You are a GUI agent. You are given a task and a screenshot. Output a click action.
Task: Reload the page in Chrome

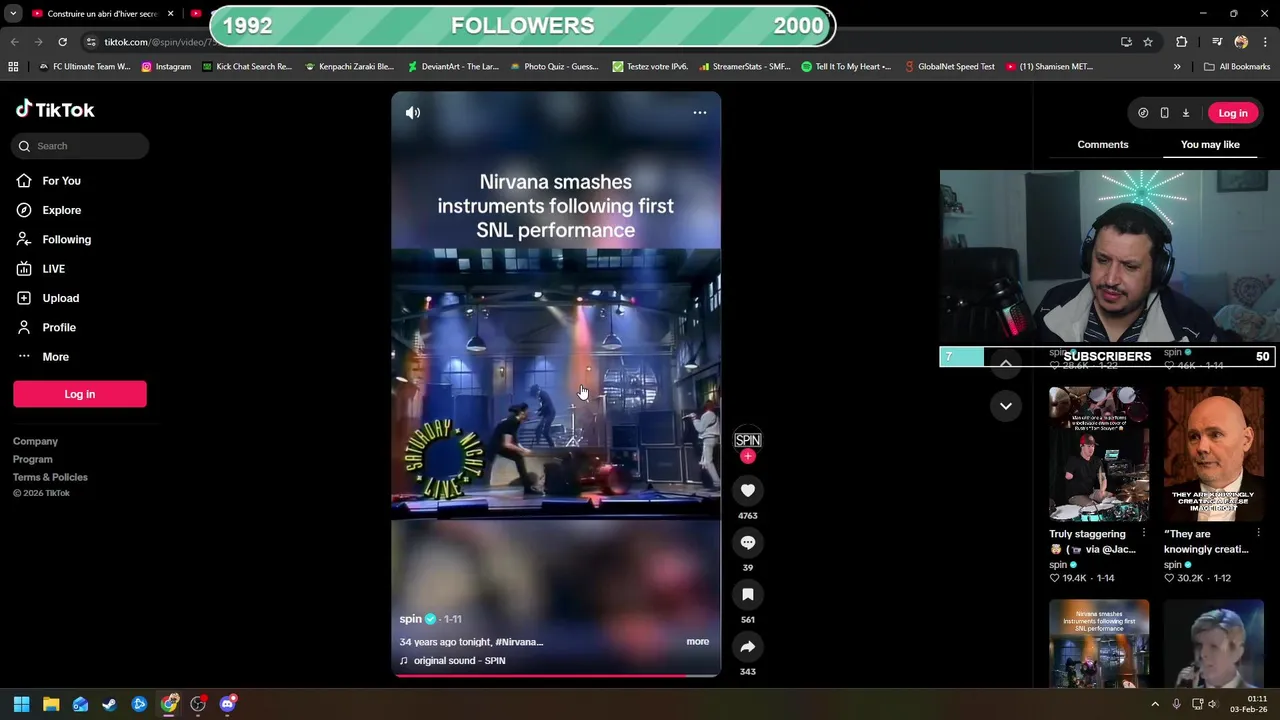pyautogui.click(x=62, y=42)
